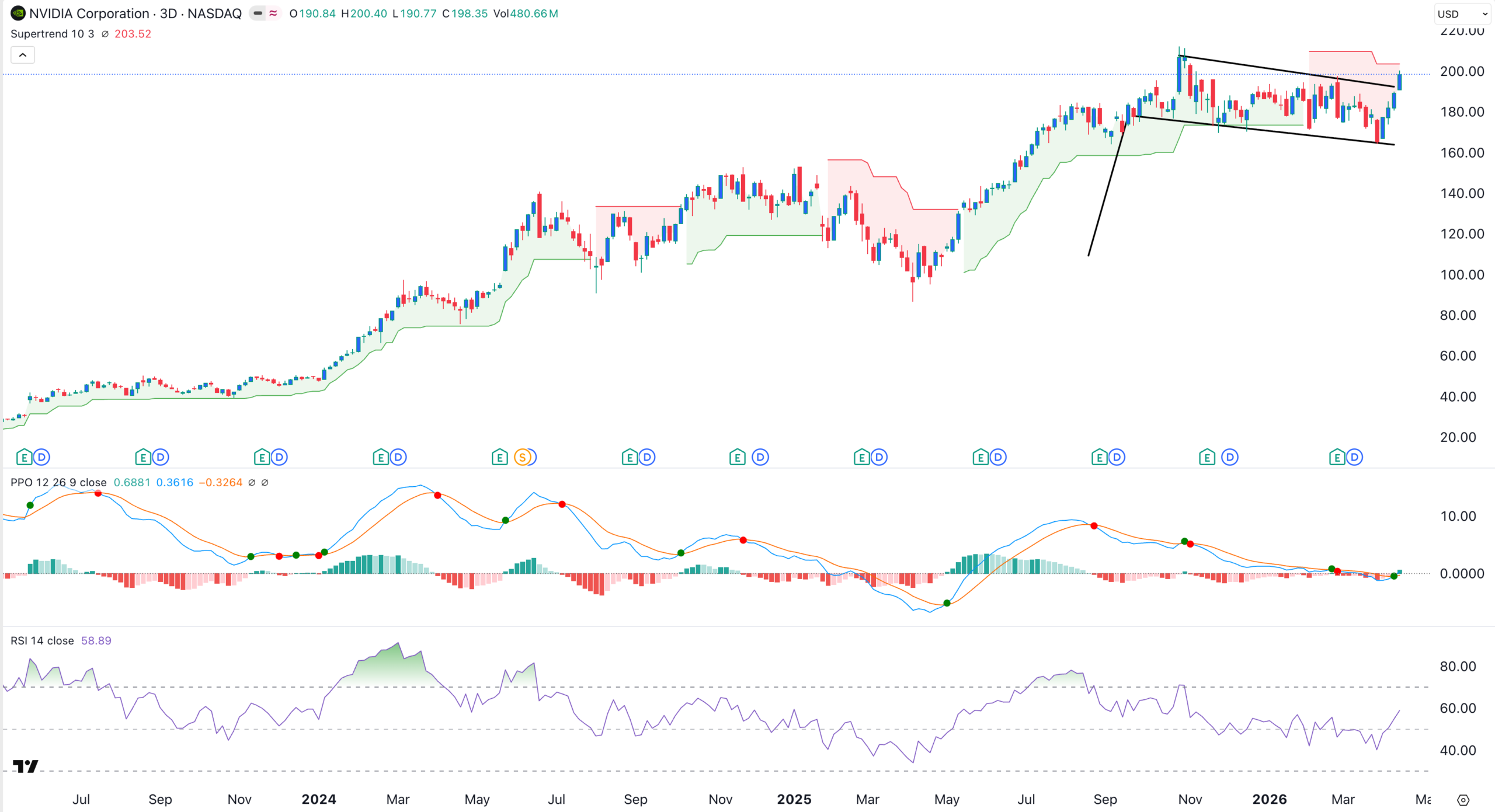Image resolution: width=1495 pixels, height=812 pixels.
Task: Click the TradingView logo watermark
Action: [26, 768]
